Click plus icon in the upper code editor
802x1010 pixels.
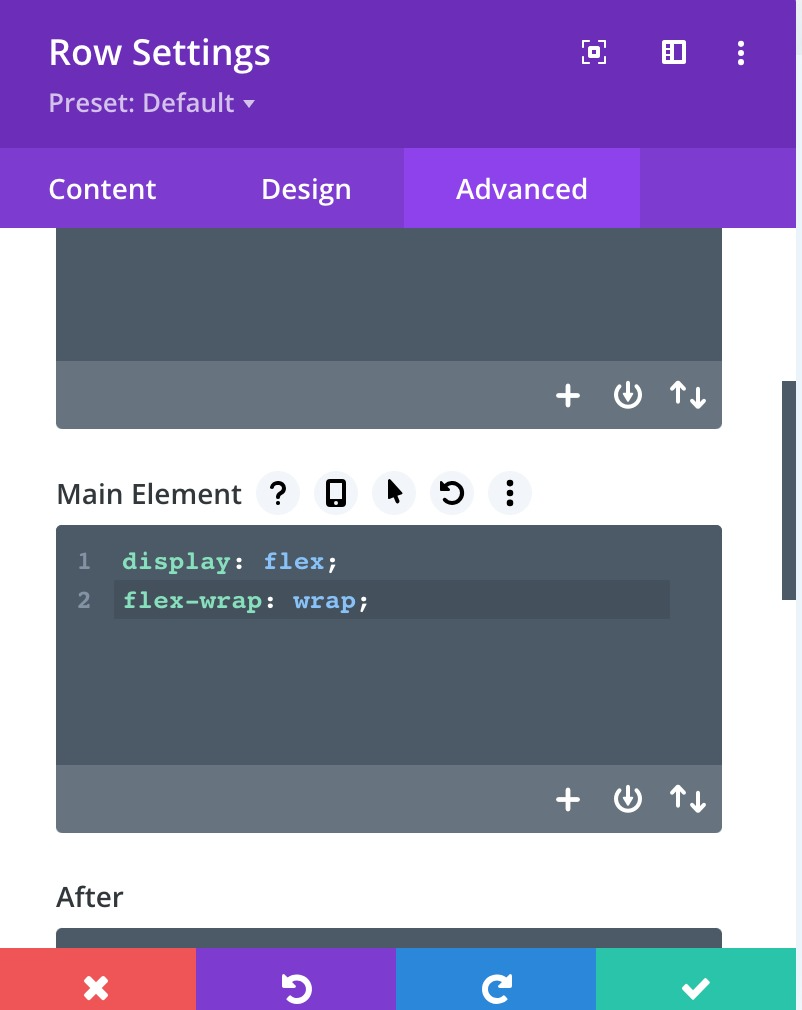pos(568,395)
